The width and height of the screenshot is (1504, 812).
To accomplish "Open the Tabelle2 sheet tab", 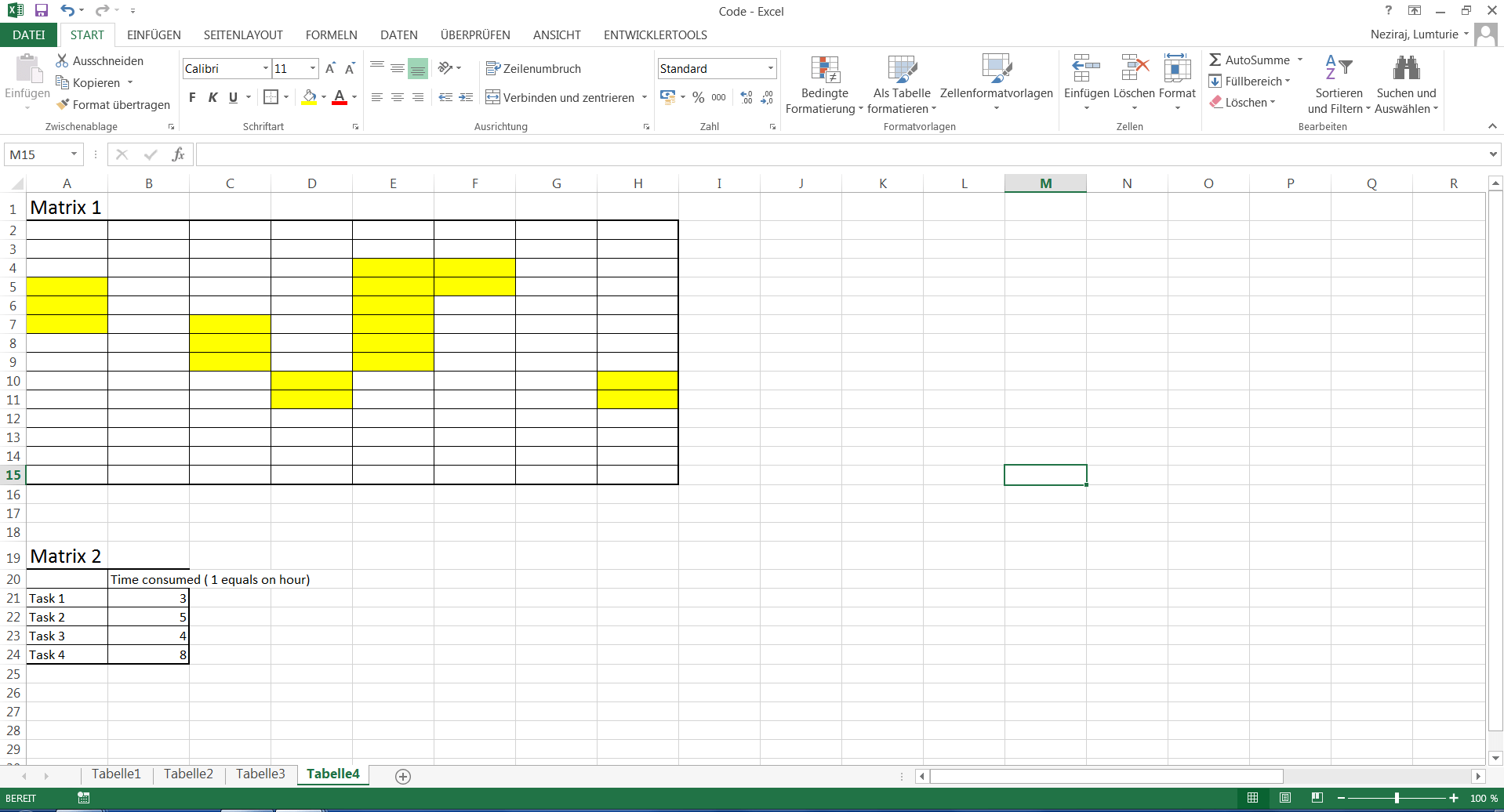I will coord(187,774).
